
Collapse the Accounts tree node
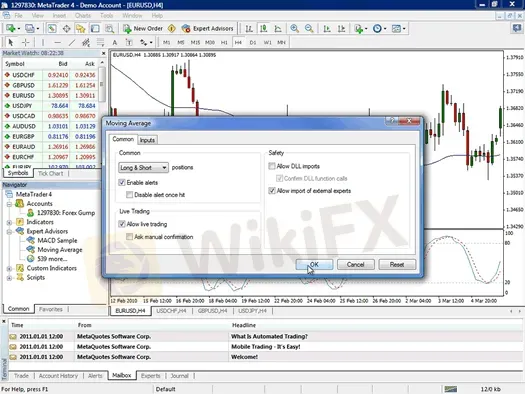(x=9, y=204)
